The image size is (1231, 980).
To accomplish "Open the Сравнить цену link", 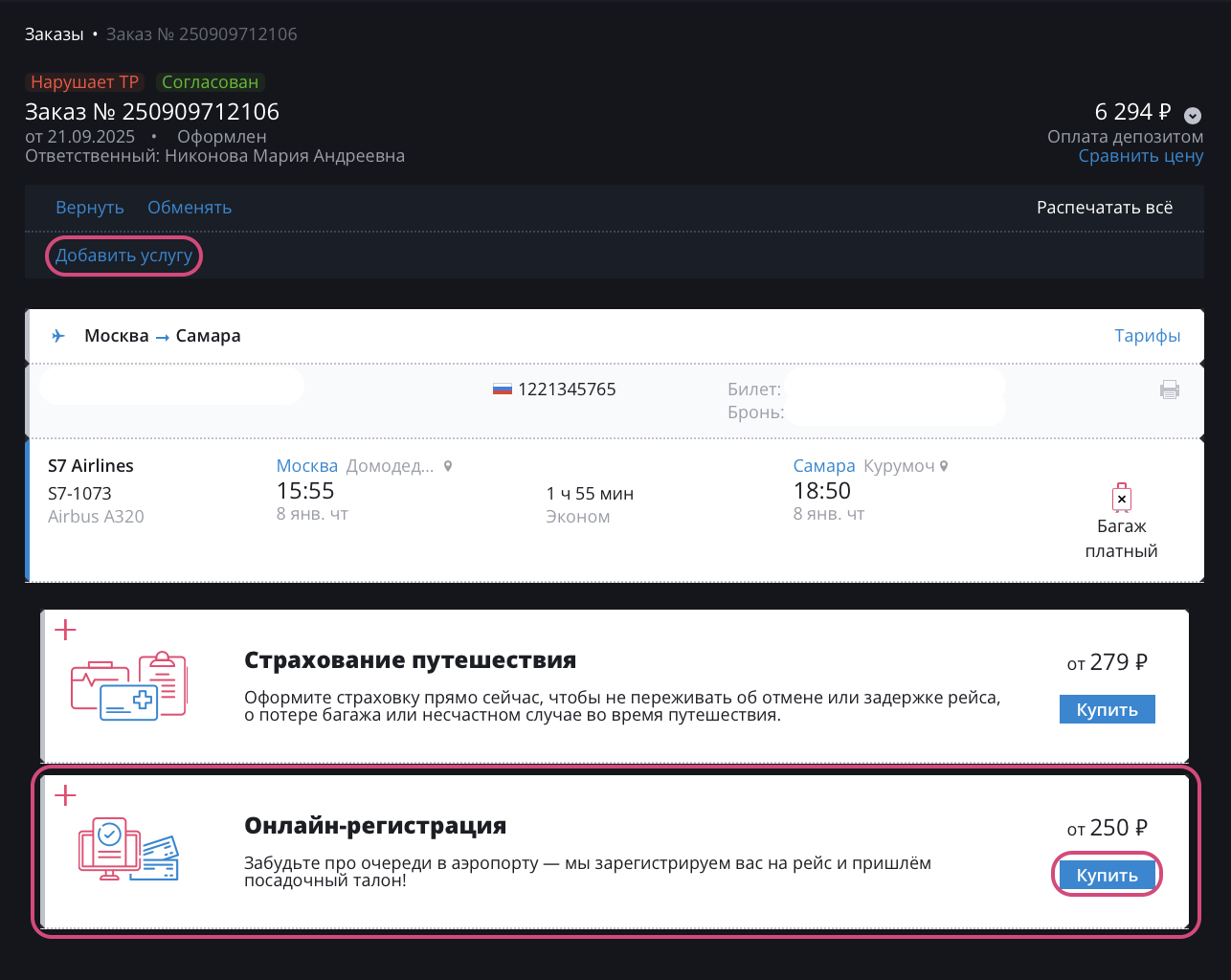I will (1141, 156).
